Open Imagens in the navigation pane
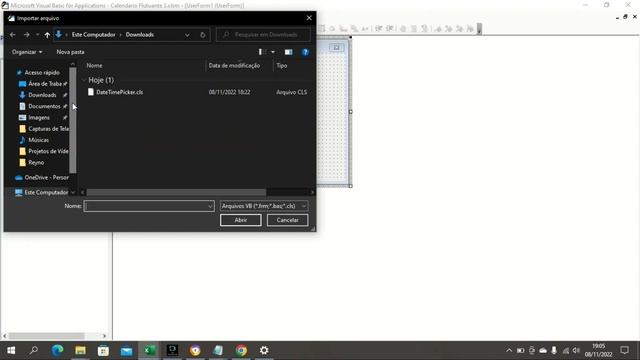Image resolution: width=640 pixels, height=360 pixels. (x=39, y=118)
